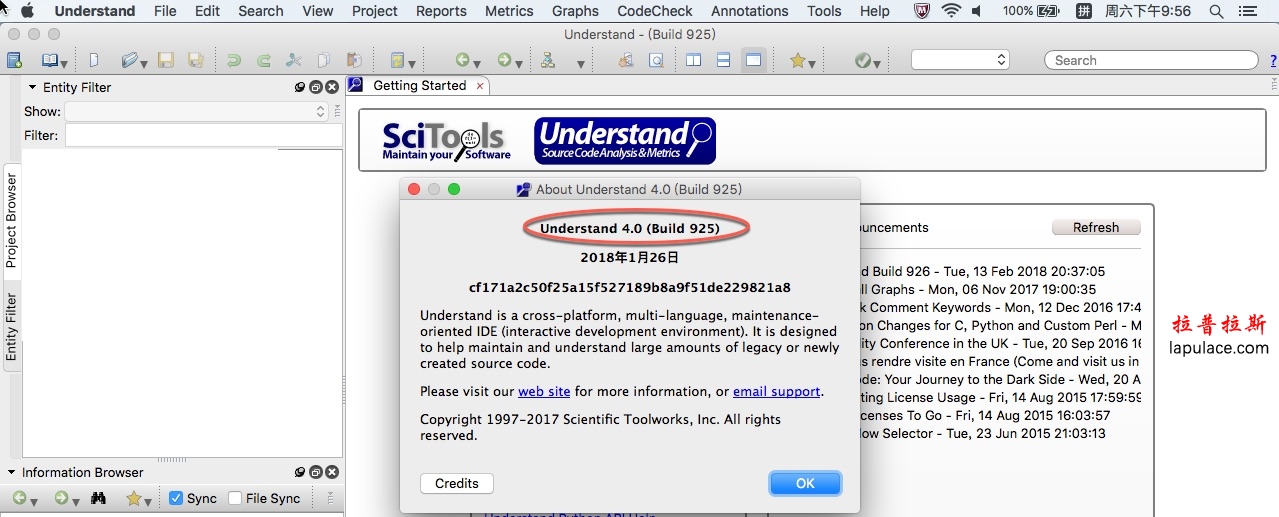Open the Graphs menu
Screen dimensions: 1279x517
coord(575,11)
